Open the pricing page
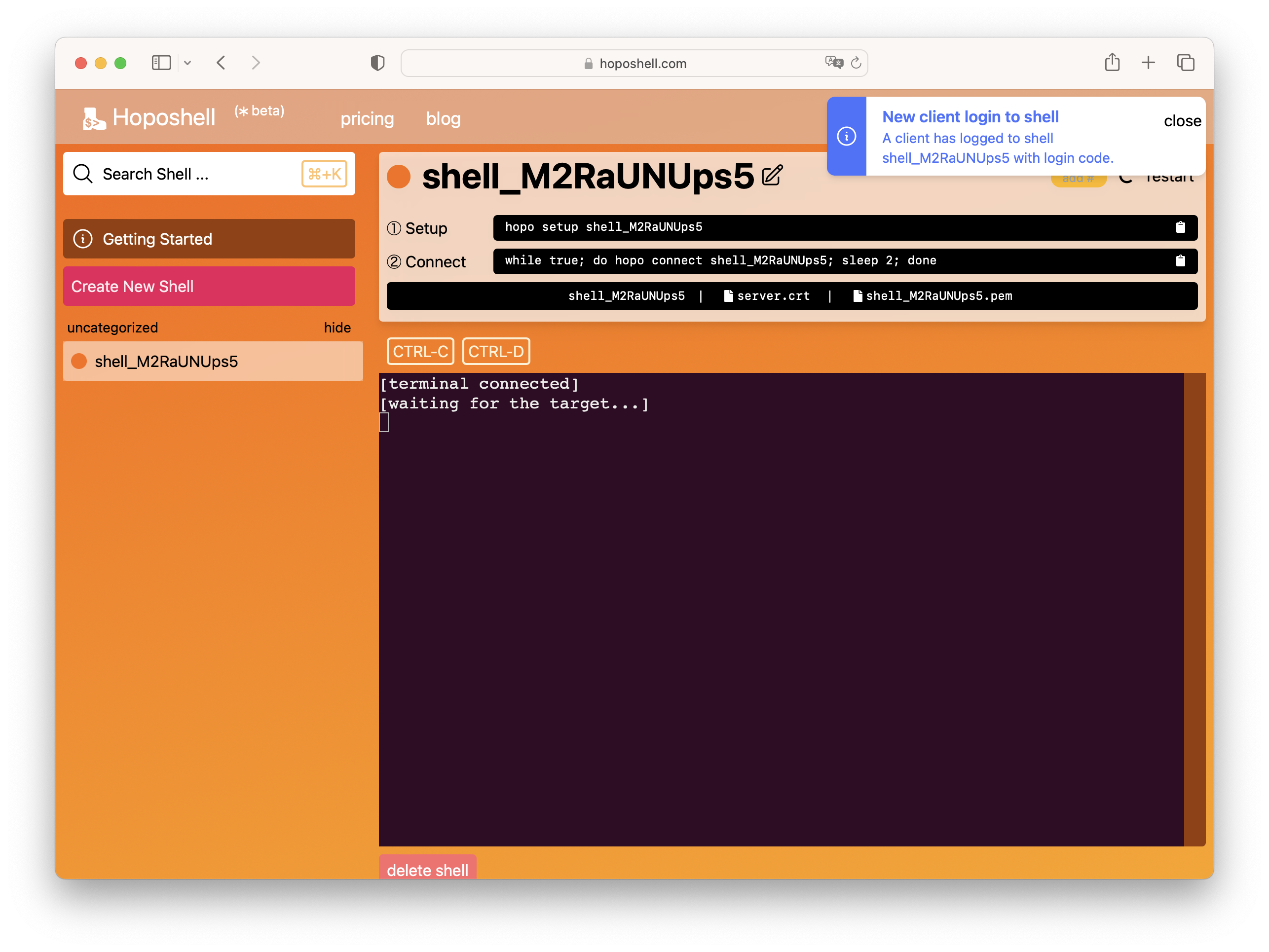Screen dimensions: 1269x952 click(367, 119)
